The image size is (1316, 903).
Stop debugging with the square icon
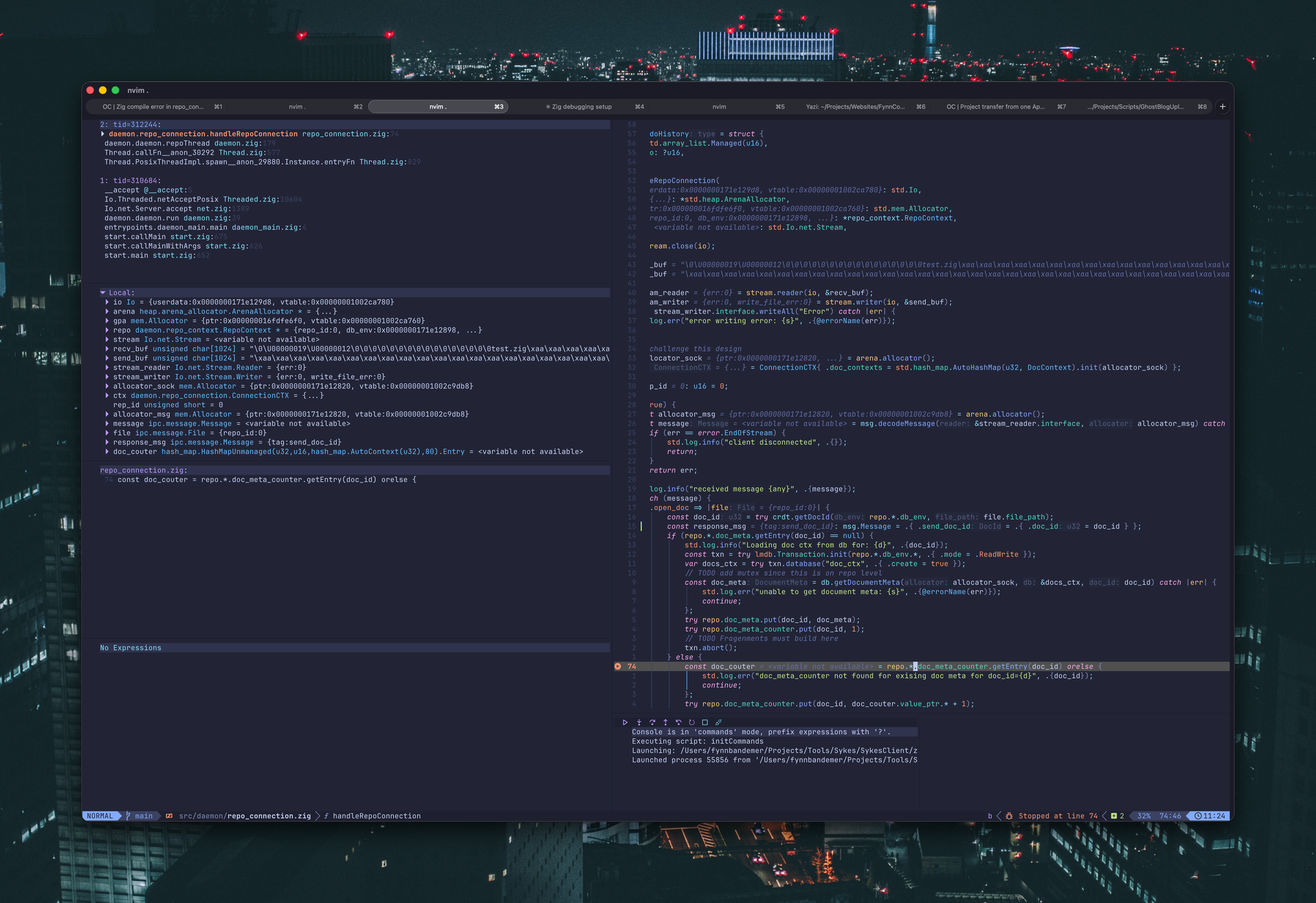(705, 722)
